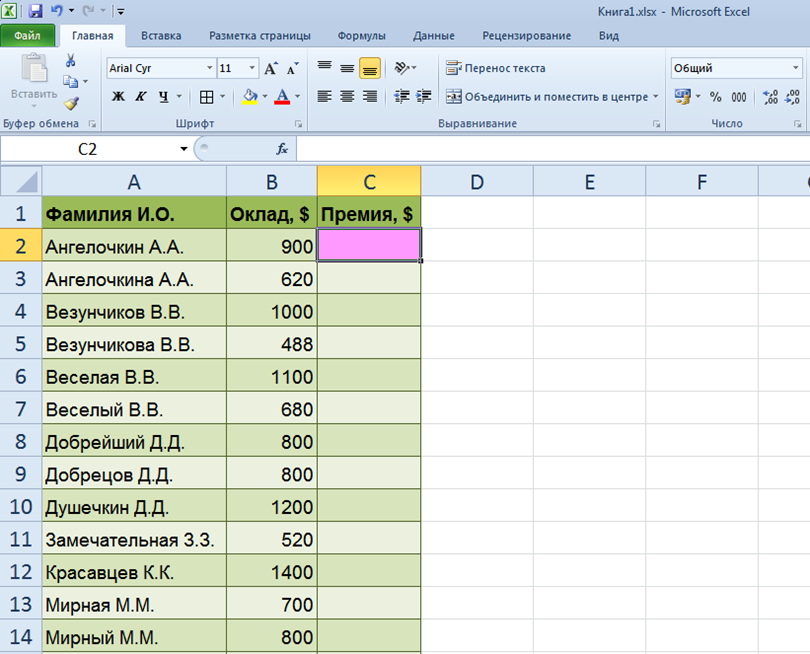Toggle bold formatting (Ж)
Image resolution: width=810 pixels, height=654 pixels.
pos(118,97)
